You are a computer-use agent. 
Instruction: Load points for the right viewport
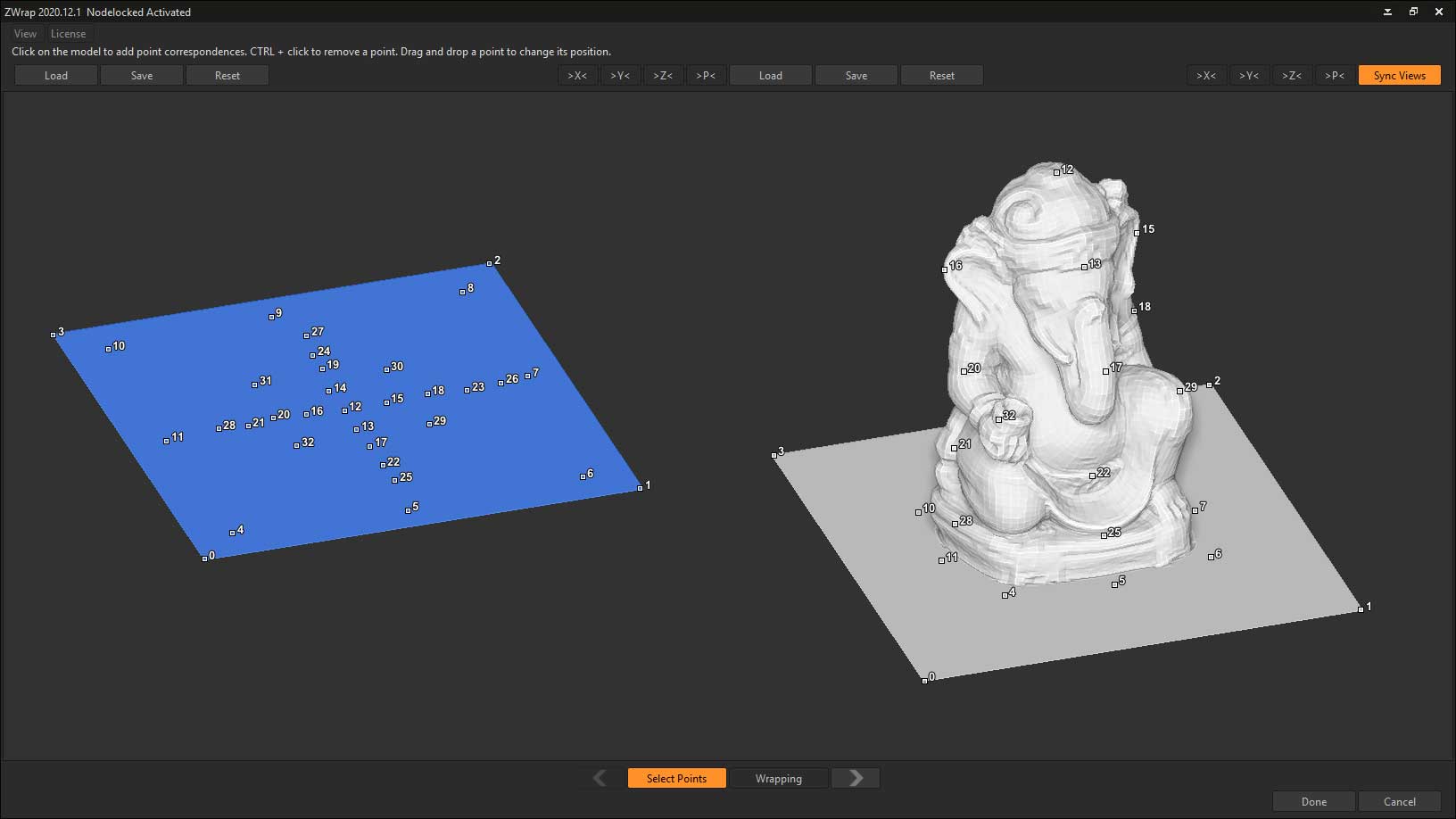(771, 76)
